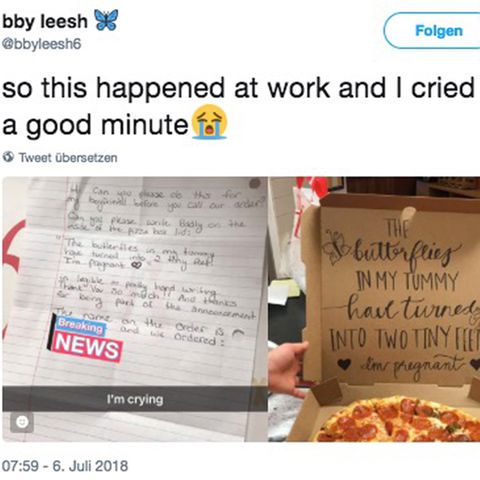
Task: Open the pizza box lid photo
Action: [374, 309]
